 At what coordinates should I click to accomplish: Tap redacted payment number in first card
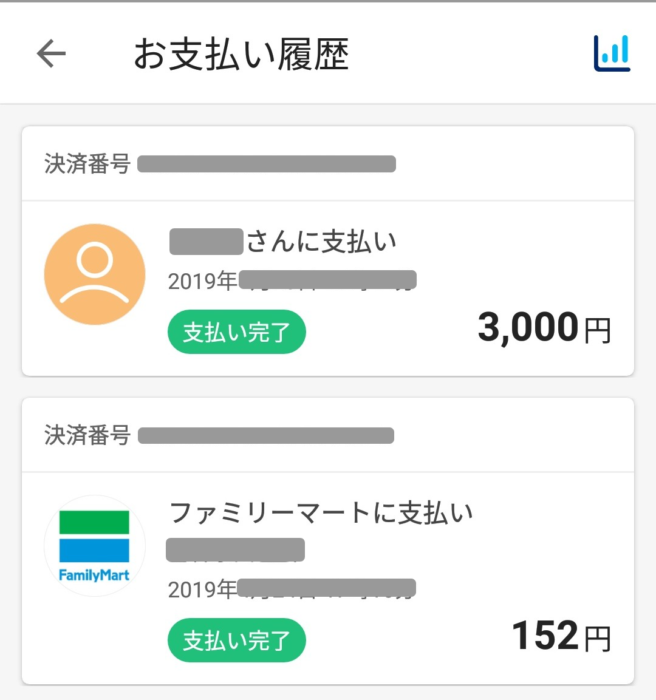tap(267, 164)
